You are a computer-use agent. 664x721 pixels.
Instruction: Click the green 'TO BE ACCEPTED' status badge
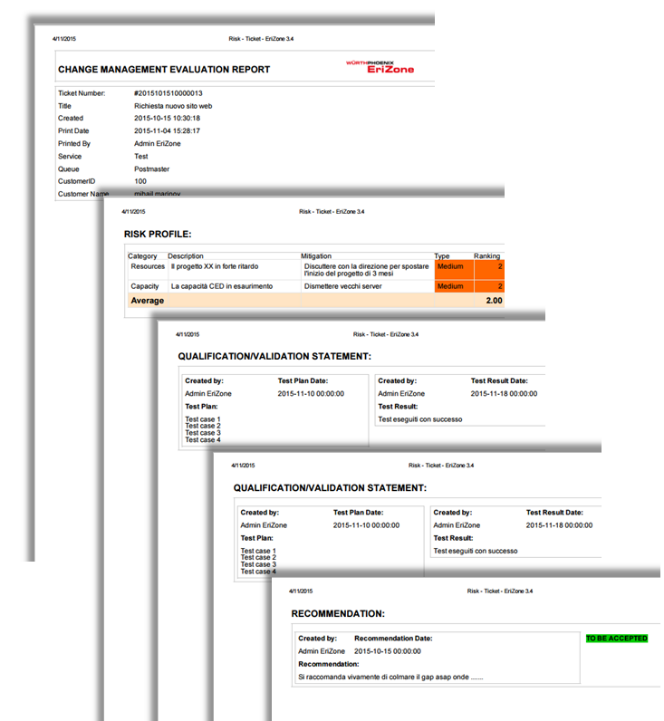pyautogui.click(x=617, y=639)
